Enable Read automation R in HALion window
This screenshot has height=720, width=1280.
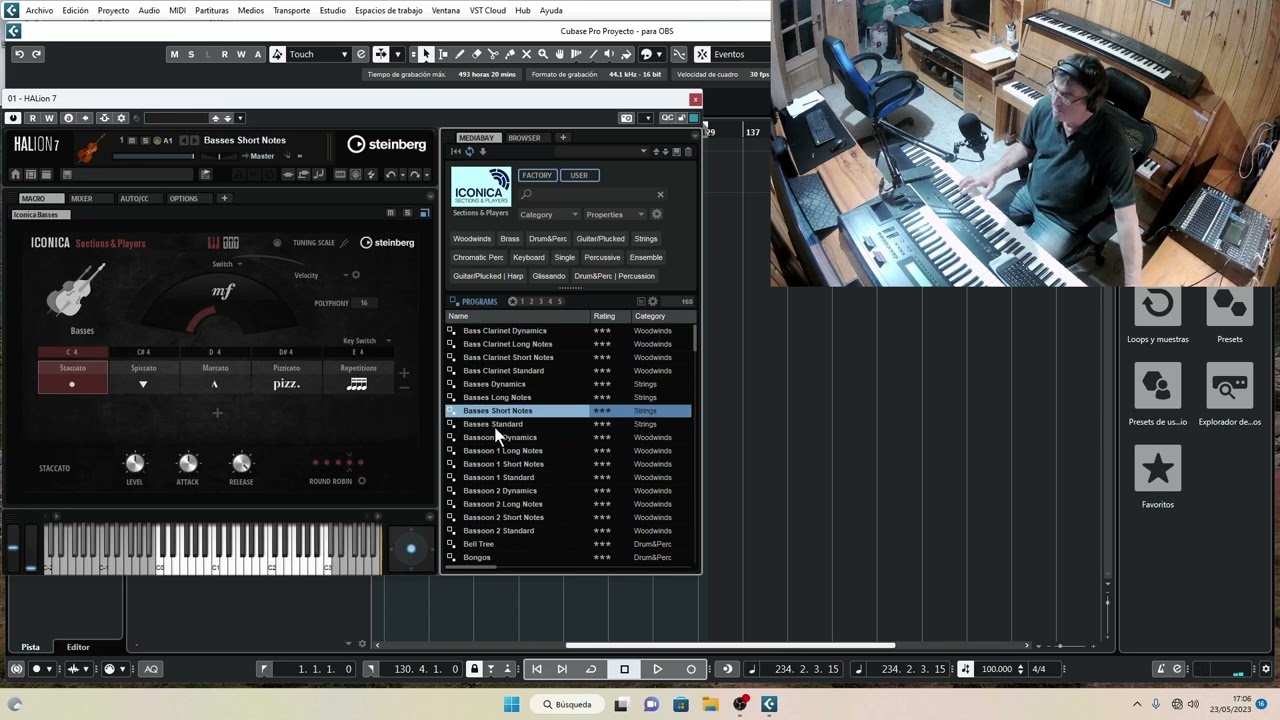click(33, 118)
